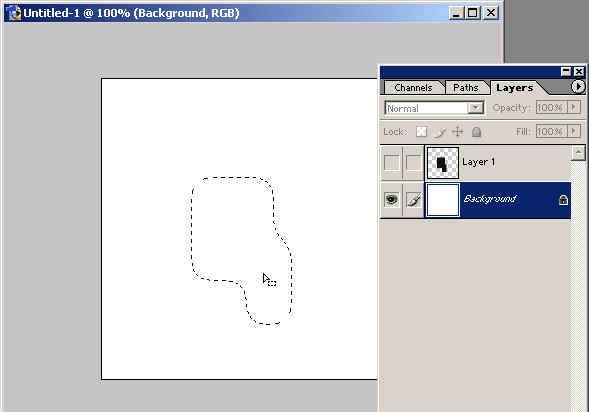The height and width of the screenshot is (412, 589).
Task: Open the Layers palette flyout menu arrow
Action: pyautogui.click(x=578, y=87)
